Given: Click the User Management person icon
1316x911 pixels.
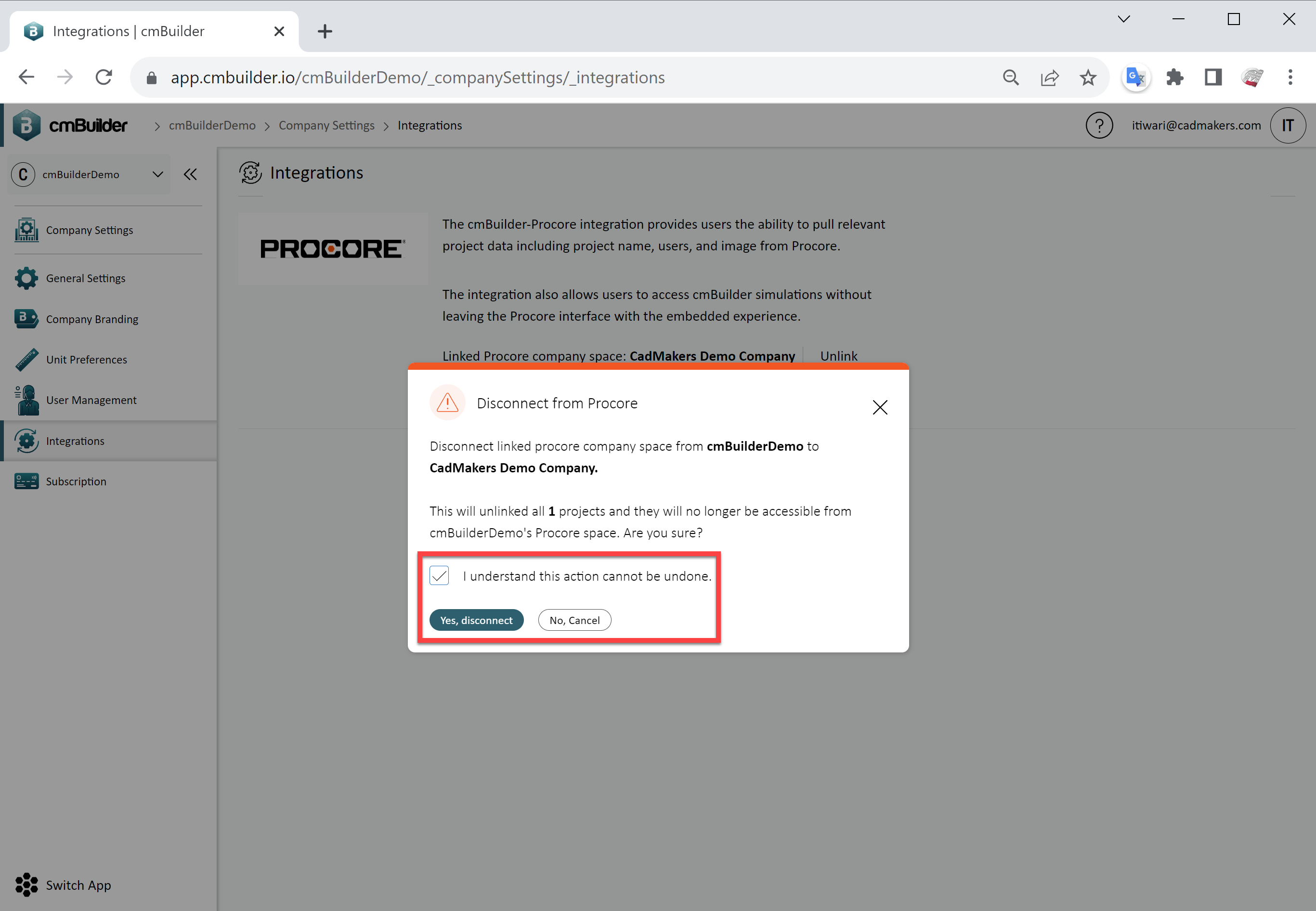Looking at the screenshot, I should tap(26, 400).
